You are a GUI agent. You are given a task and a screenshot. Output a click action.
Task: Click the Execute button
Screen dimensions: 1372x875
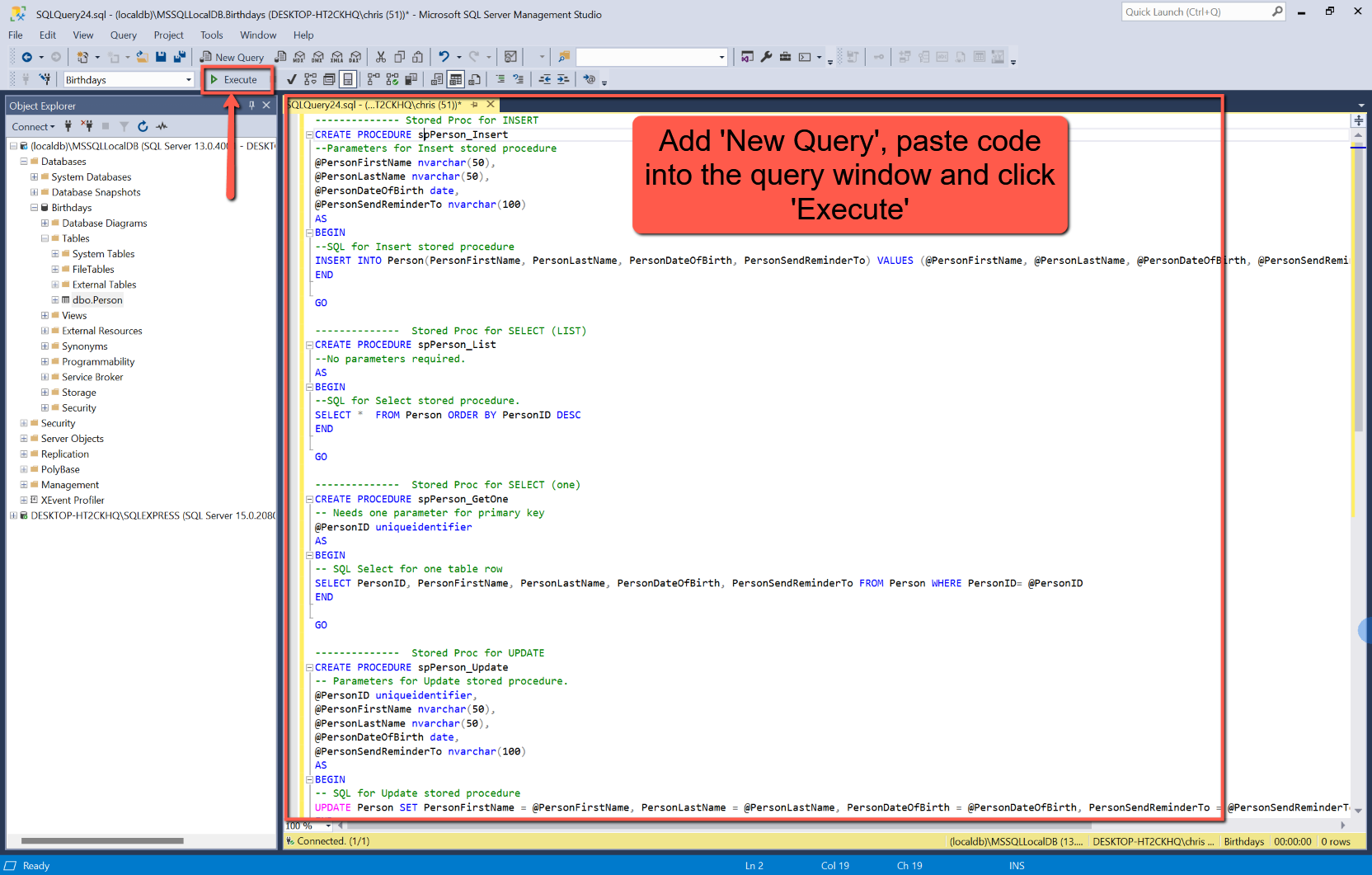(233, 80)
